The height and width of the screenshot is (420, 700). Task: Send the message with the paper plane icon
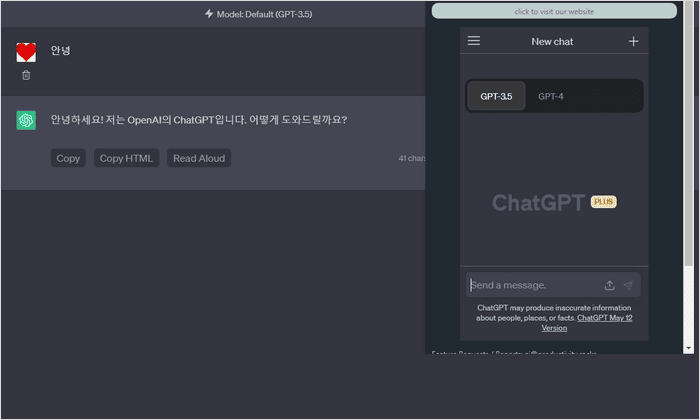point(628,285)
